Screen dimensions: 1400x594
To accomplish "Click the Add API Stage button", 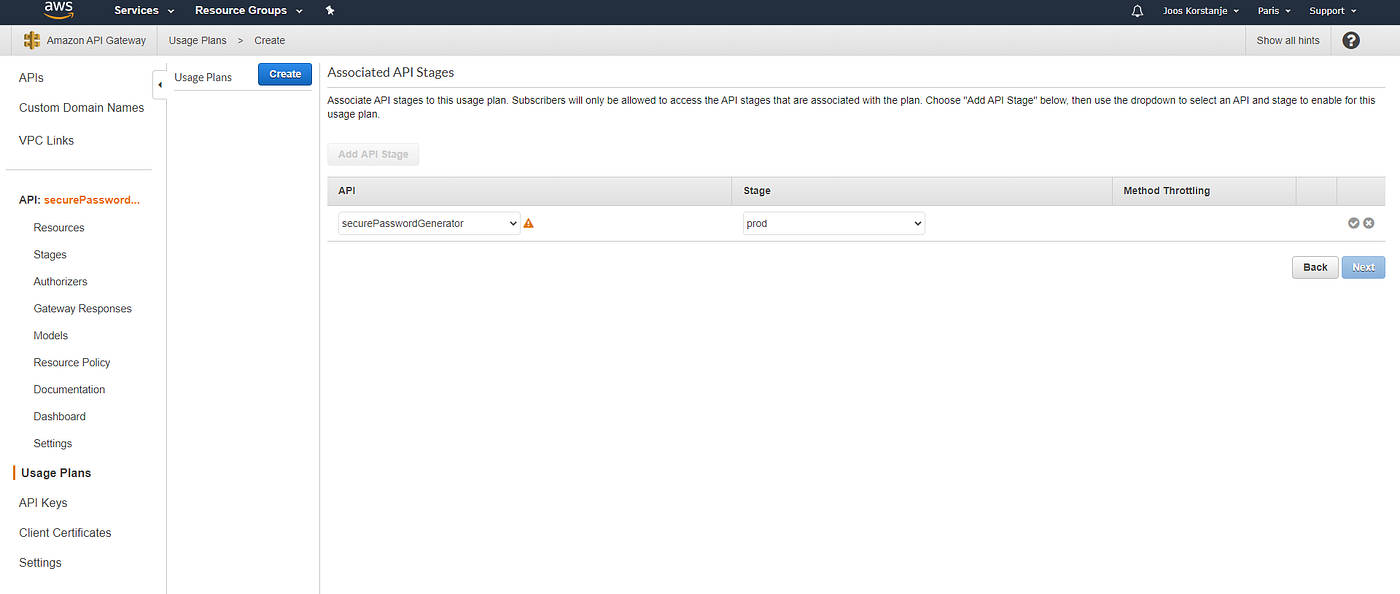I will click(x=373, y=155).
